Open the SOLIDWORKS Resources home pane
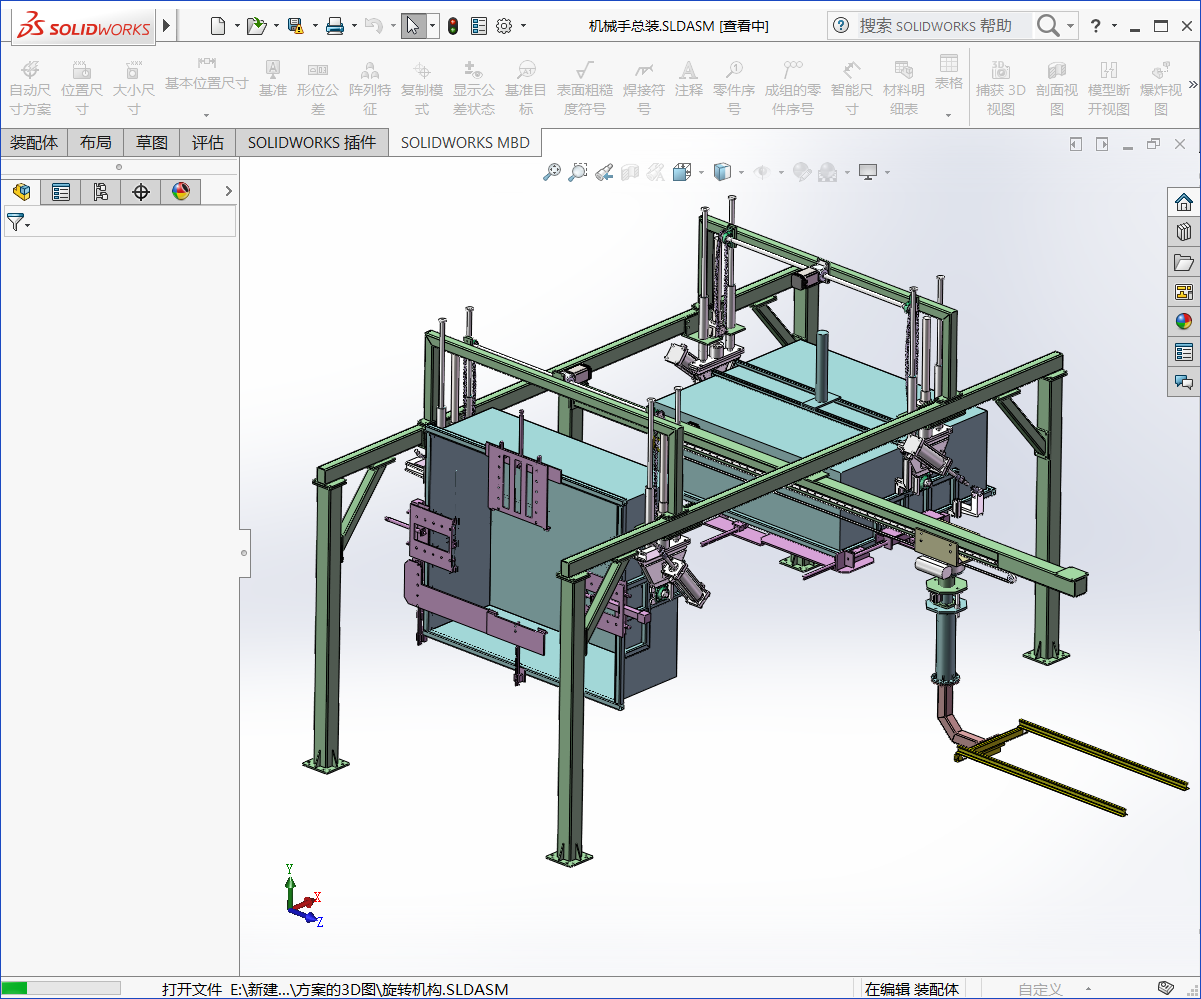1201x999 pixels. coord(1184,202)
